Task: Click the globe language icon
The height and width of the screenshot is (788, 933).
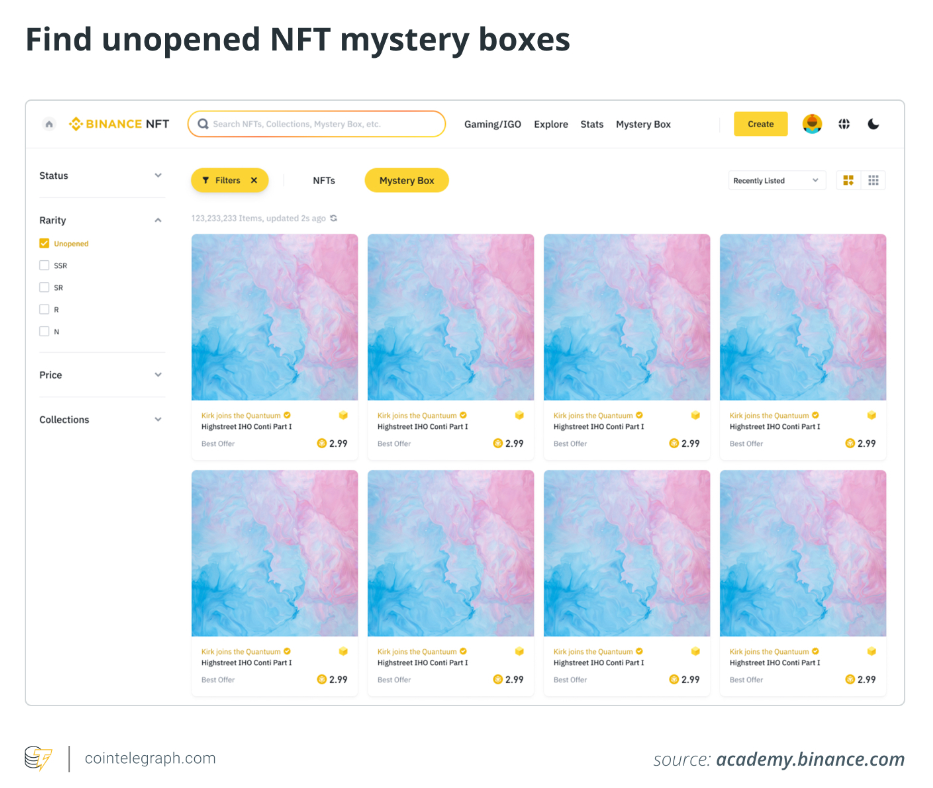Action: point(844,124)
